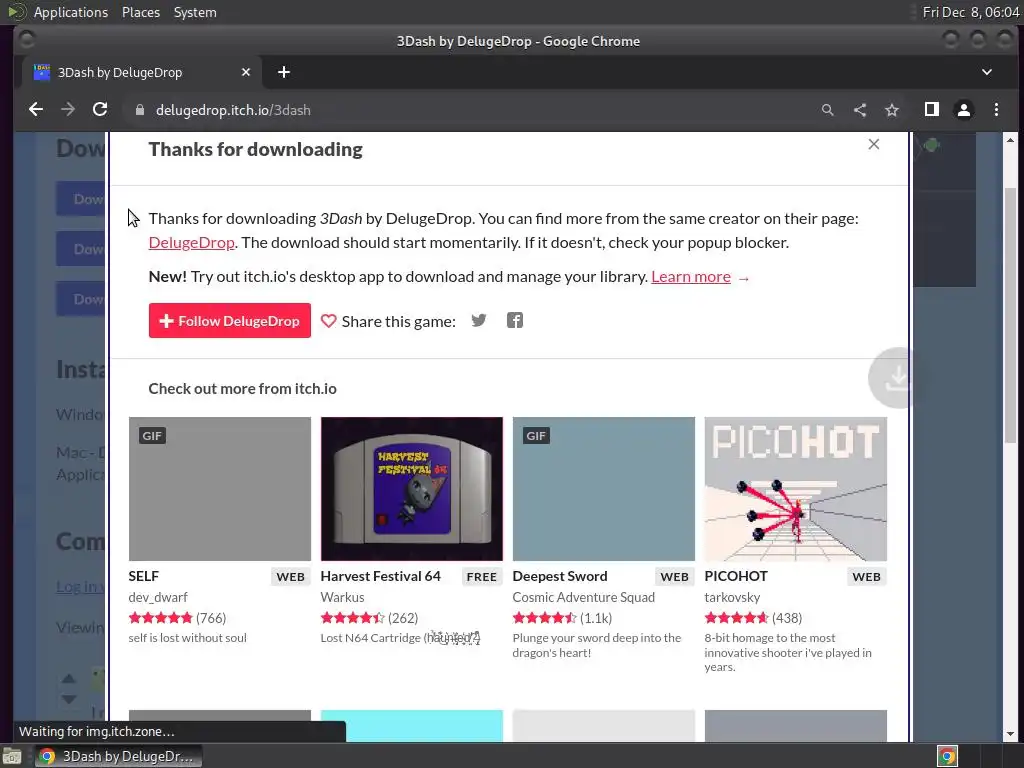Bookmark this tab with star icon

(891, 110)
